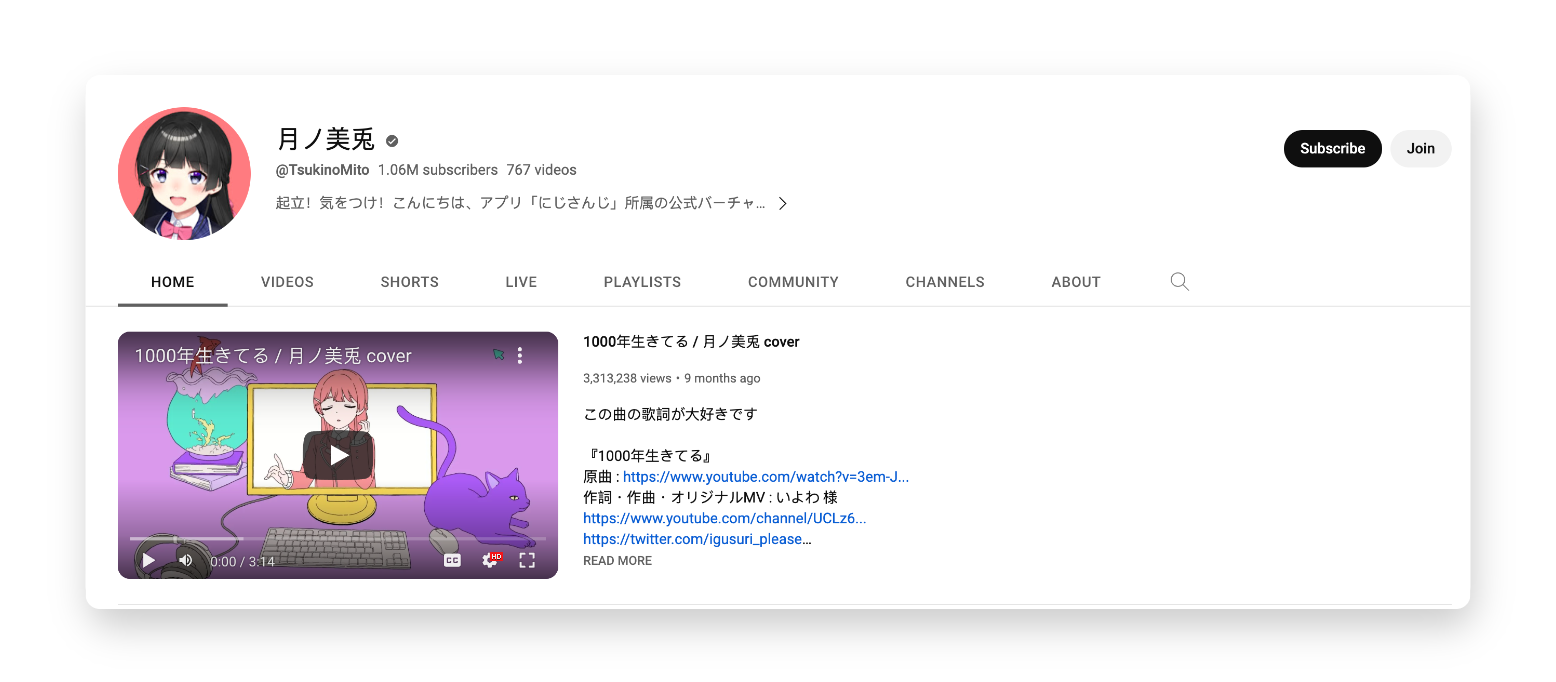1556x682 pixels.
Task: Click the verified checkmark badge beside channel name
Action: pos(392,141)
